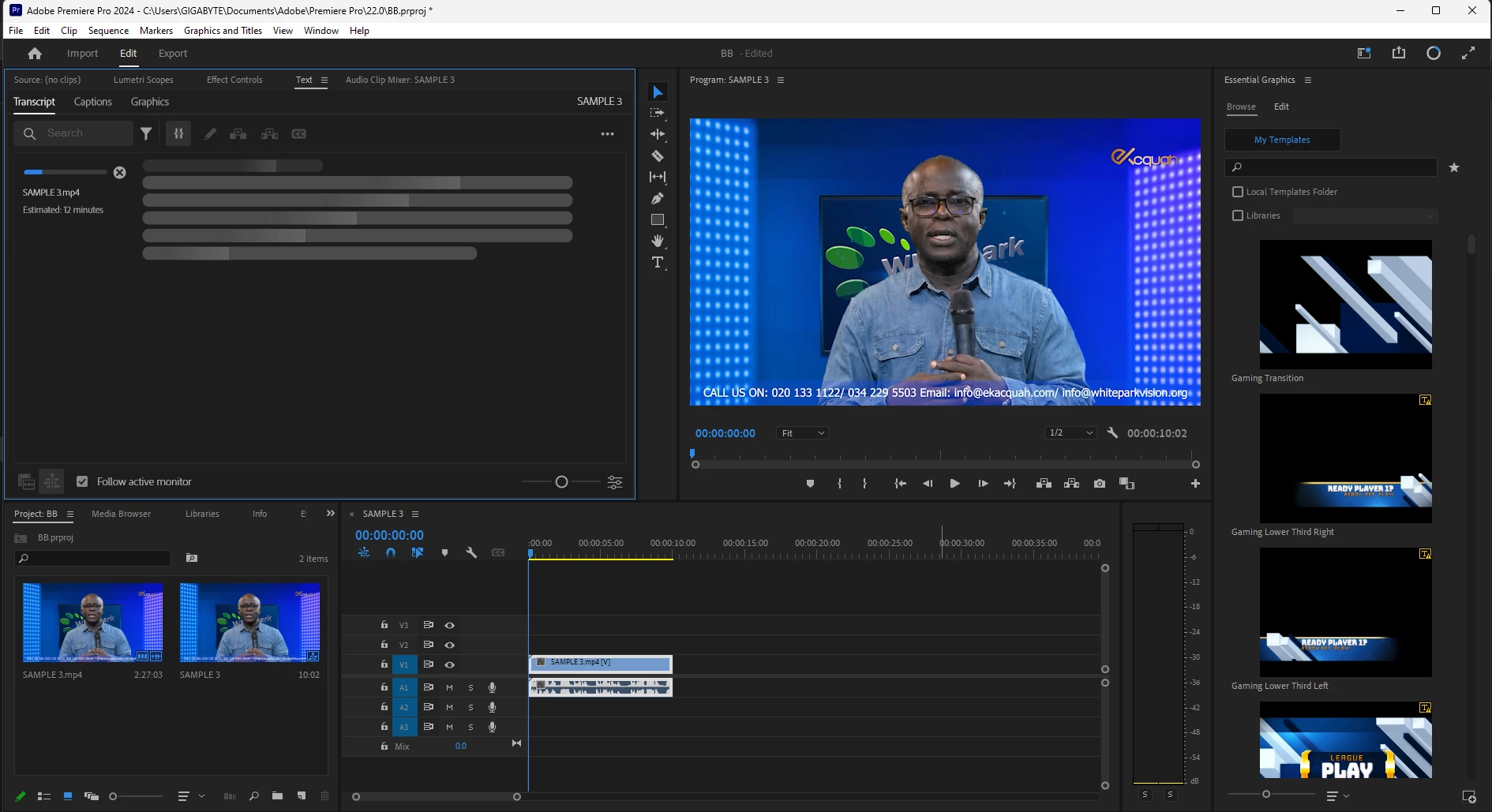Open the Fit zoom level dropdown
The width and height of the screenshot is (1492, 812).
point(802,433)
